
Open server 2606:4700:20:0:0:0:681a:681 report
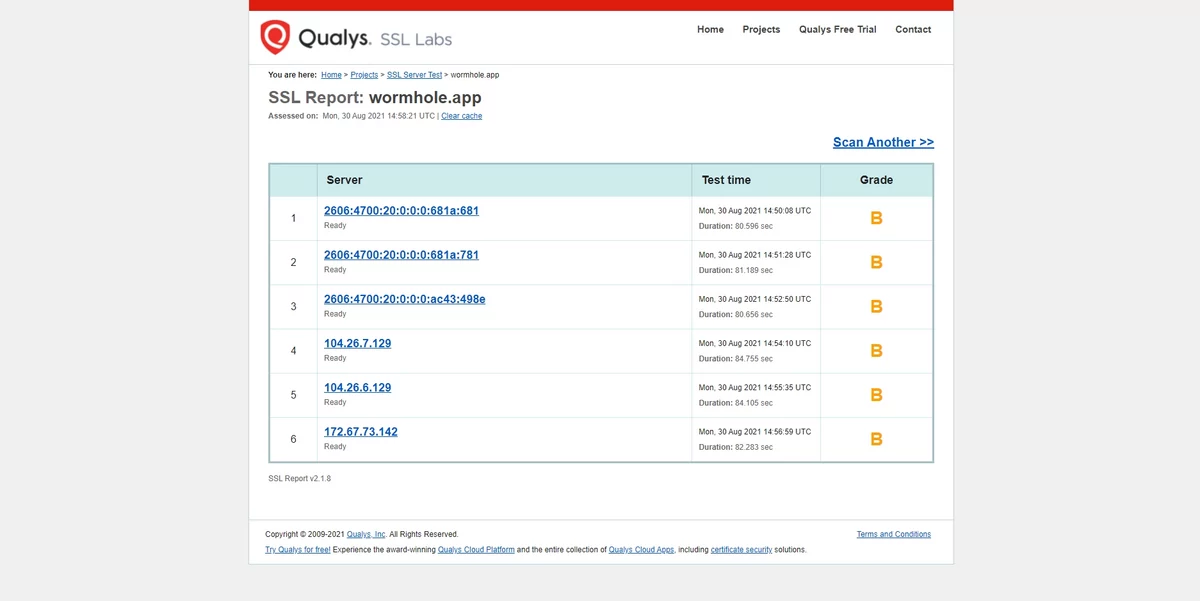(x=401, y=211)
